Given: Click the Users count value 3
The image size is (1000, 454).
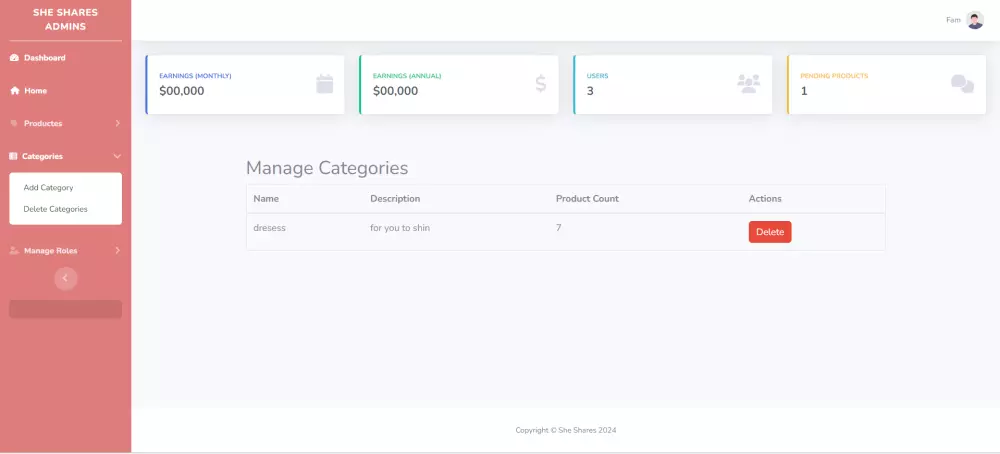Looking at the screenshot, I should point(590,91).
